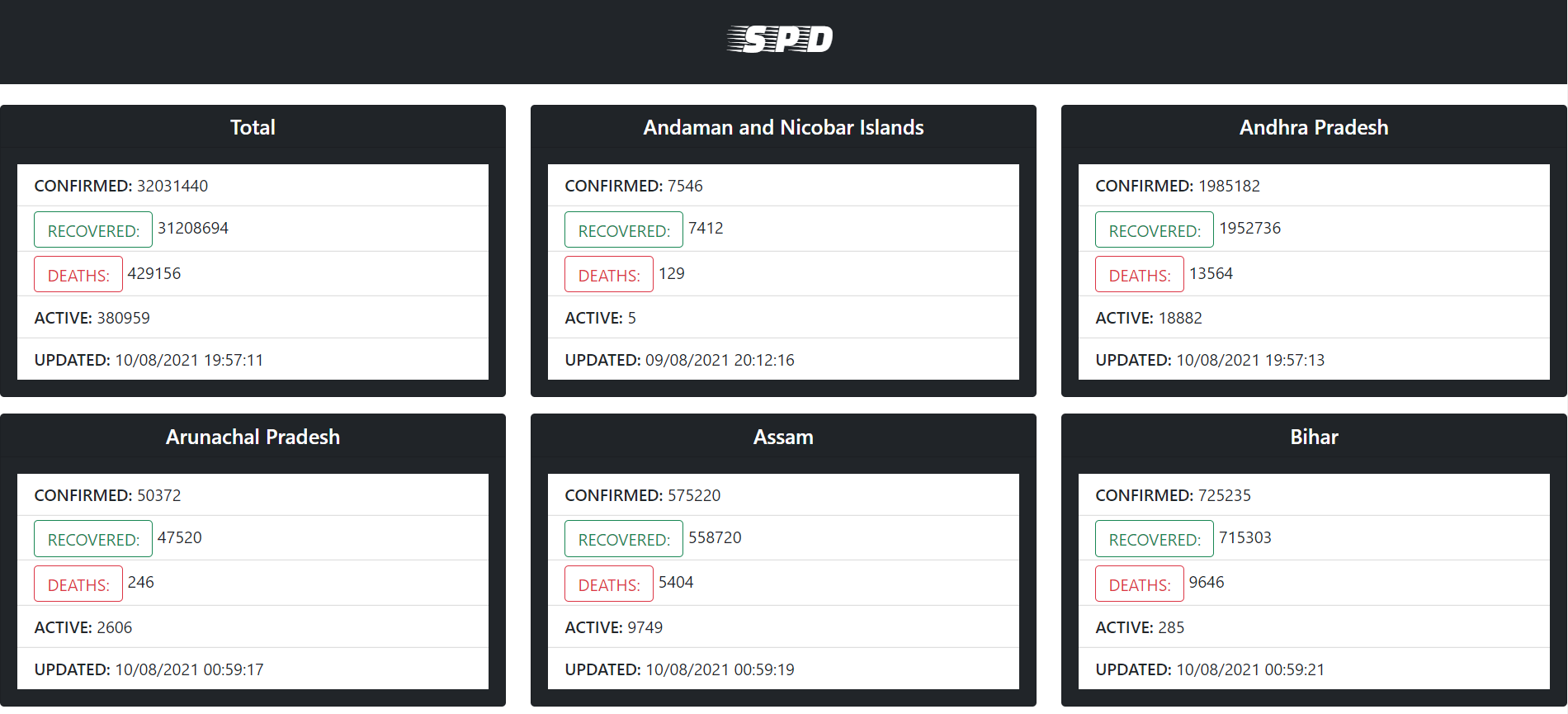
Task: Click Andhra Pradesh DEATHS button
Action: click(1140, 274)
